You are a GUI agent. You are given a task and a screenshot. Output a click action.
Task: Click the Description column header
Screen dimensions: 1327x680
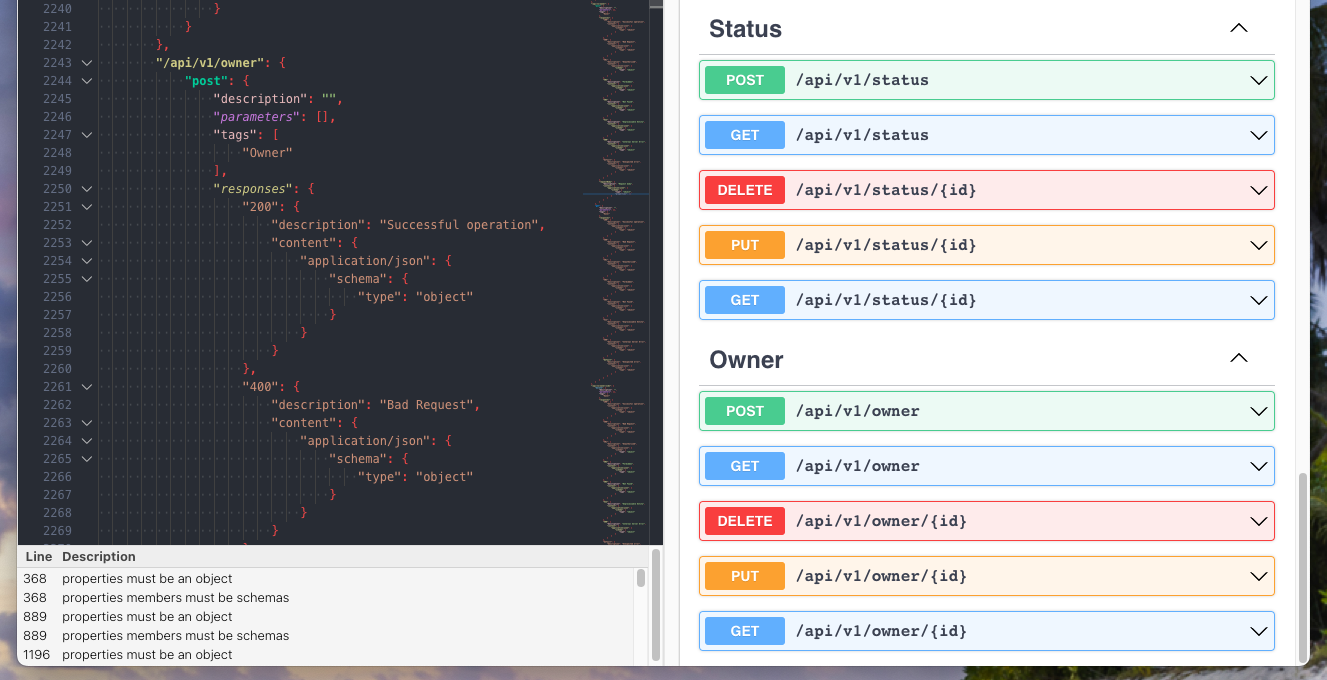coord(99,556)
